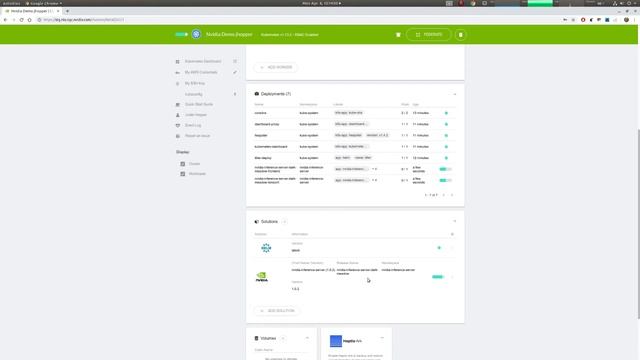The width and height of the screenshot is (640, 360).
Task: Open a new browser tab
Action: 67,11
